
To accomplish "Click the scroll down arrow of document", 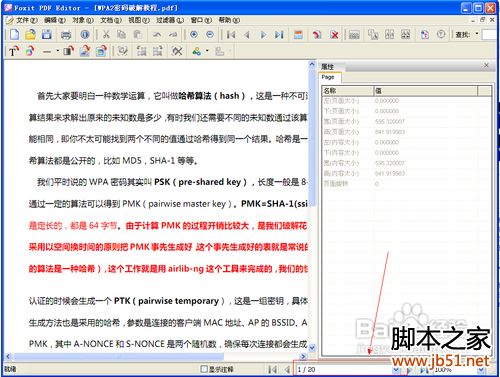I will [312, 348].
